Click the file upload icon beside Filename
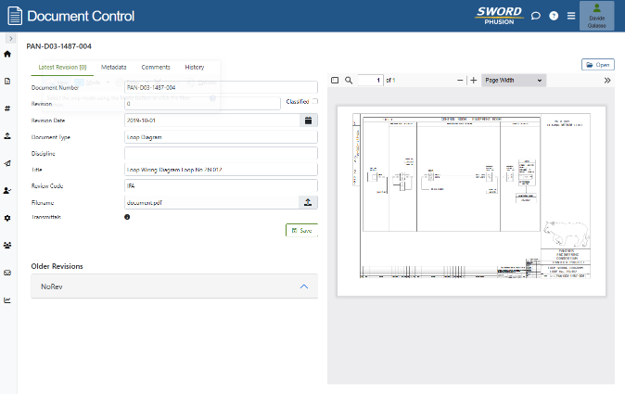This screenshot has width=625, height=394. point(308,203)
